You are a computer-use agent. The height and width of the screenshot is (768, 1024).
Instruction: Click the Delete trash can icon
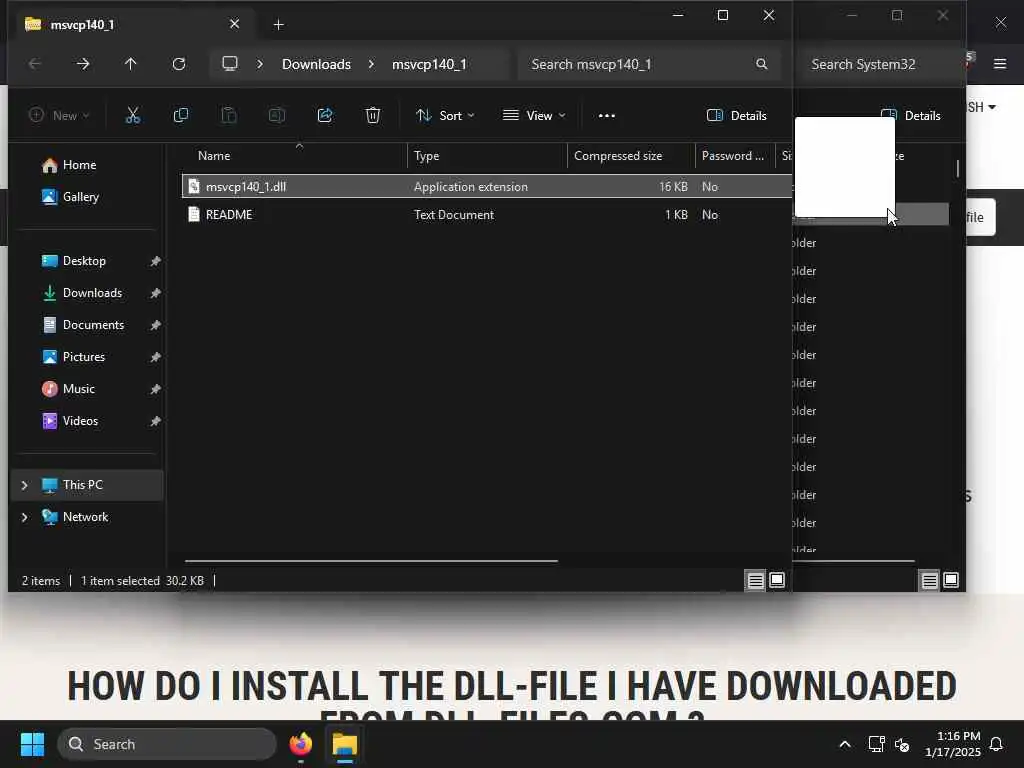click(x=373, y=116)
